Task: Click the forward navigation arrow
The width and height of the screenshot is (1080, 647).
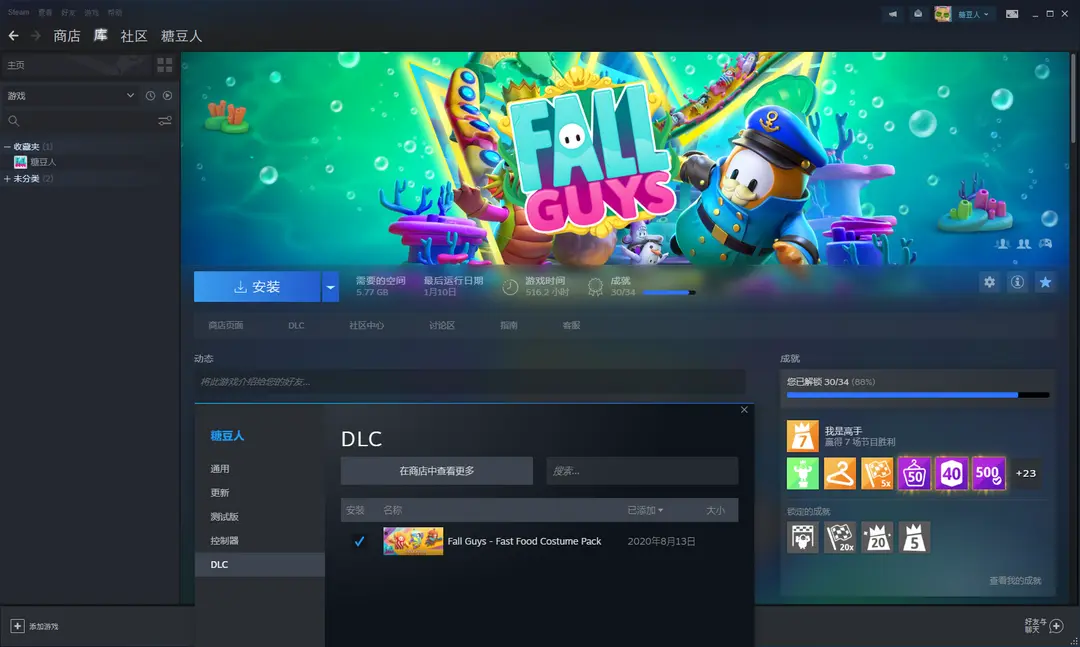Action: click(36, 35)
